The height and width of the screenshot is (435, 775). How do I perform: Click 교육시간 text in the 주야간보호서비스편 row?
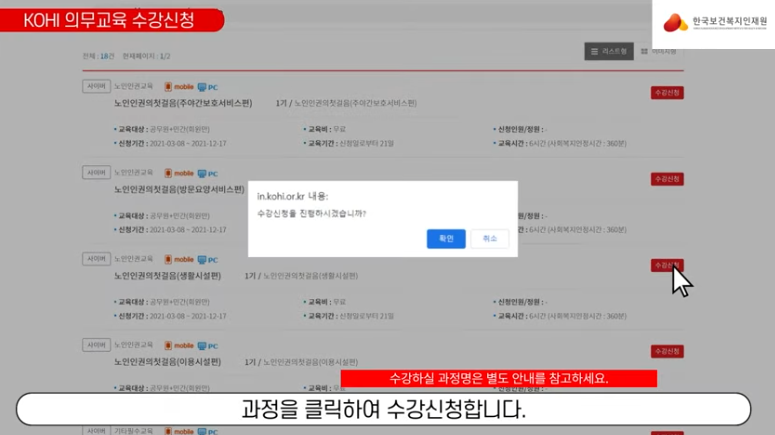[560, 143]
